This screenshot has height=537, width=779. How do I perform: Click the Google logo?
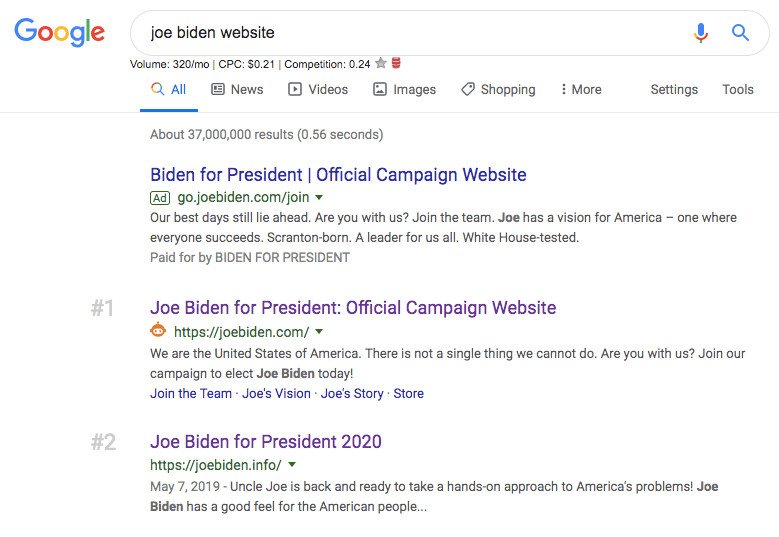[x=60, y=33]
